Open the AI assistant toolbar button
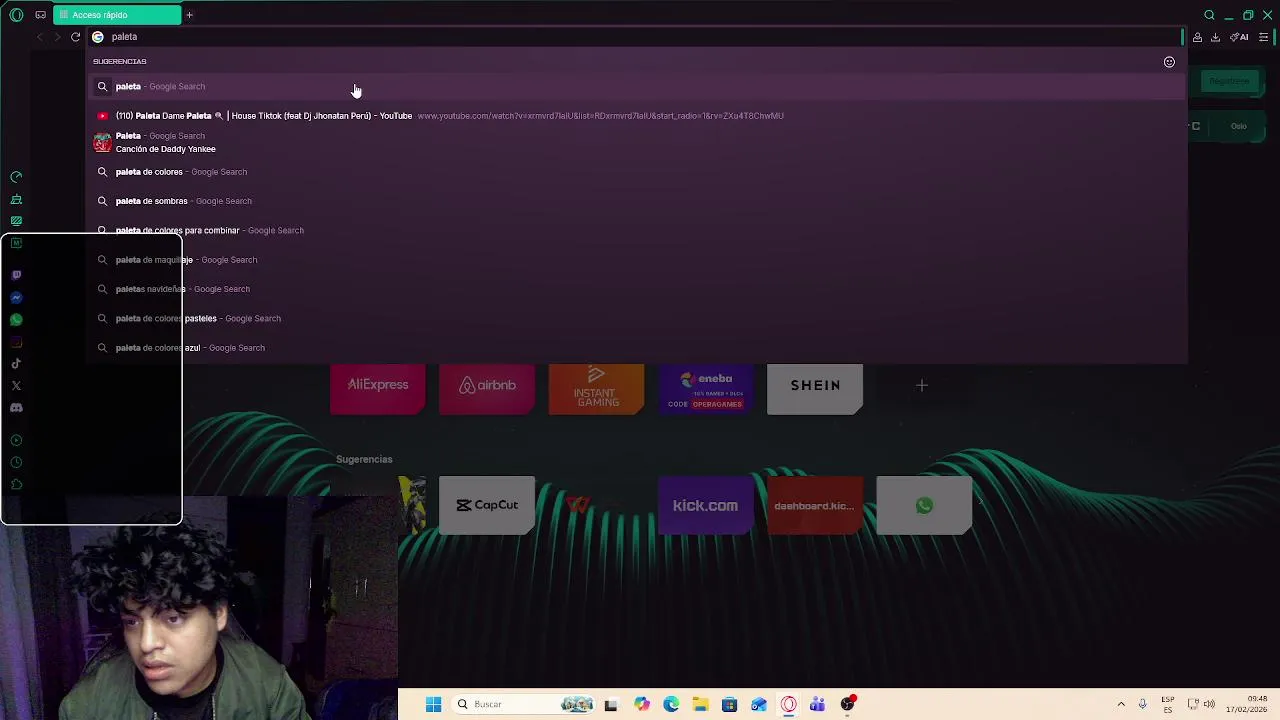This screenshot has height=720, width=1280. (1240, 37)
